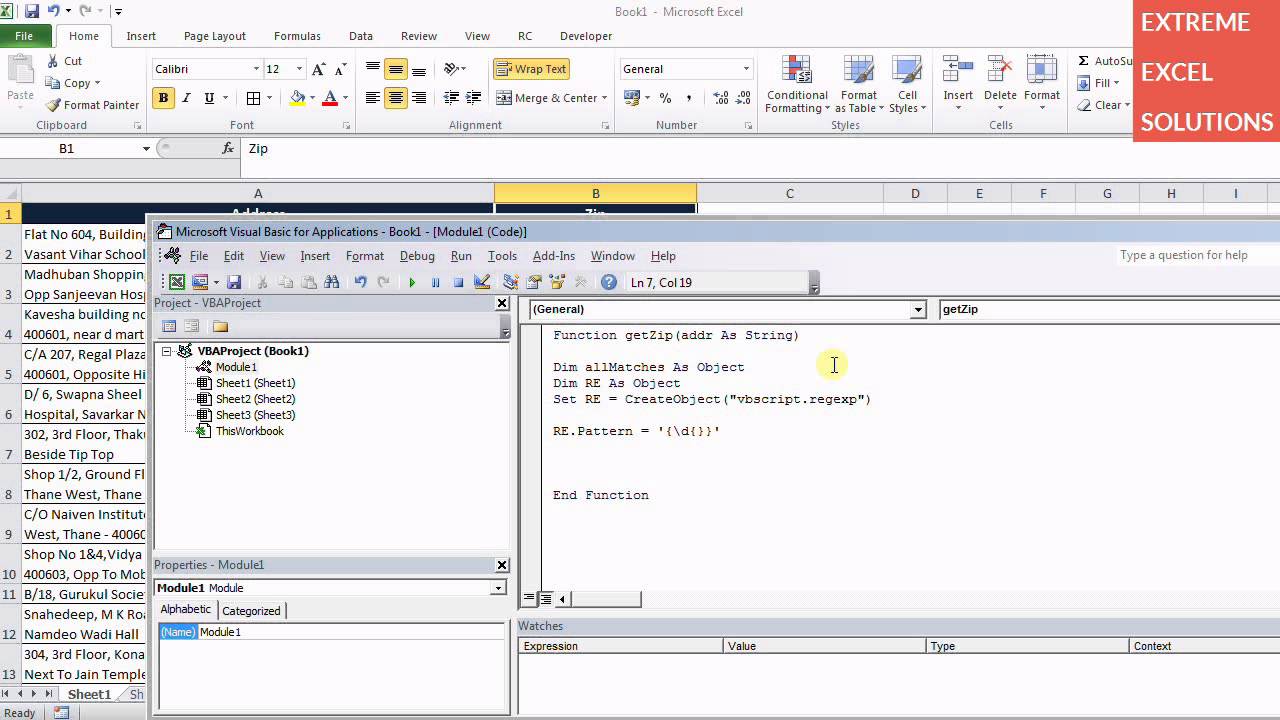This screenshot has height=720, width=1280.
Task: Click the Type a question for help box
Action: click(1196, 255)
